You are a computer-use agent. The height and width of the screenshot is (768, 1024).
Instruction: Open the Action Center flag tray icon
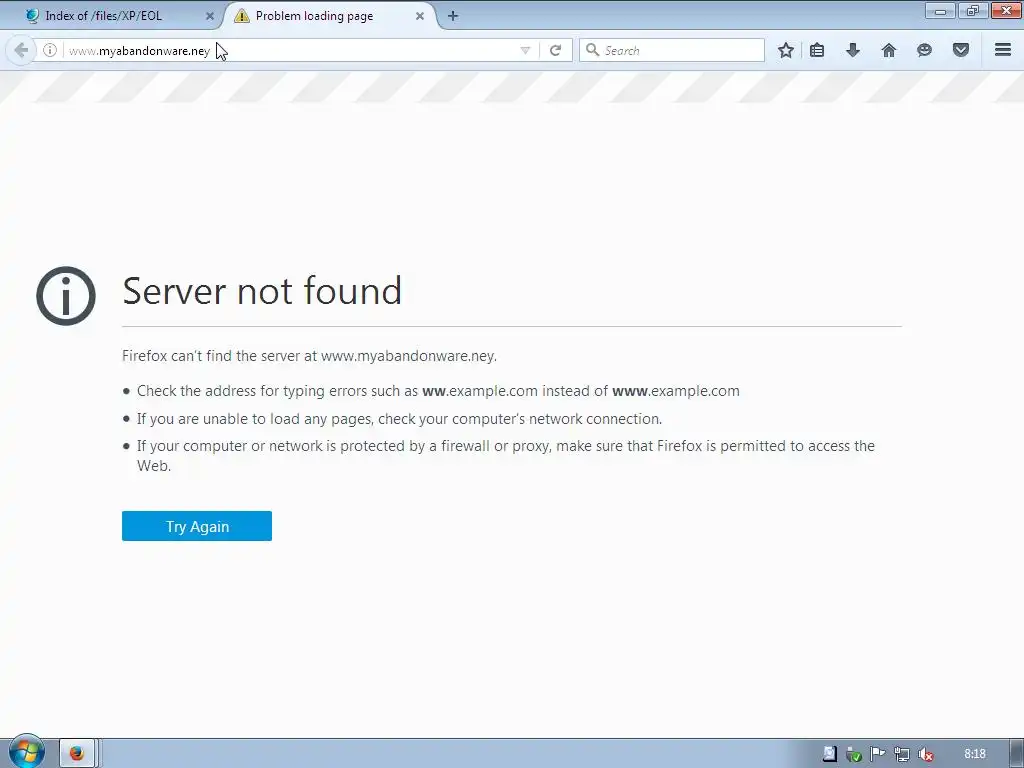tap(877, 754)
